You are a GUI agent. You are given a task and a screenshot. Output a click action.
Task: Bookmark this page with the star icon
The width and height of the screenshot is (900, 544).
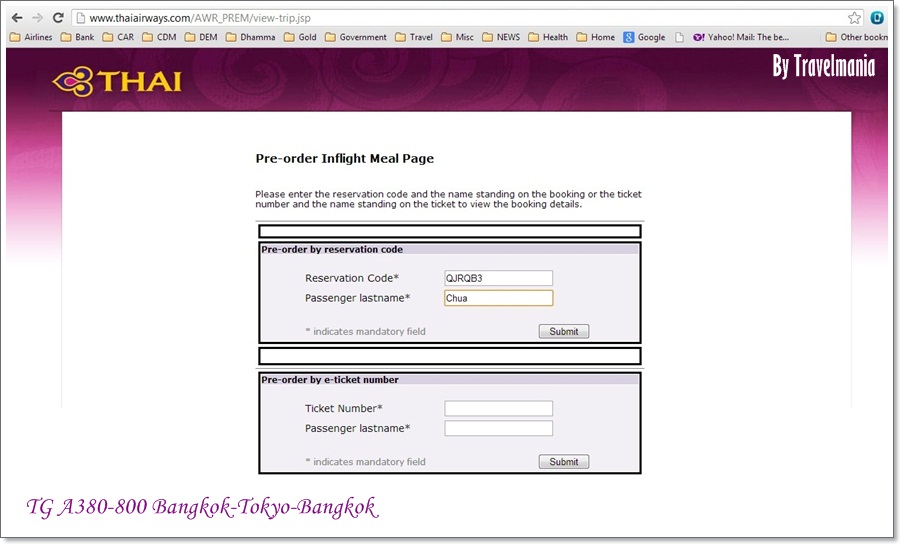(855, 18)
